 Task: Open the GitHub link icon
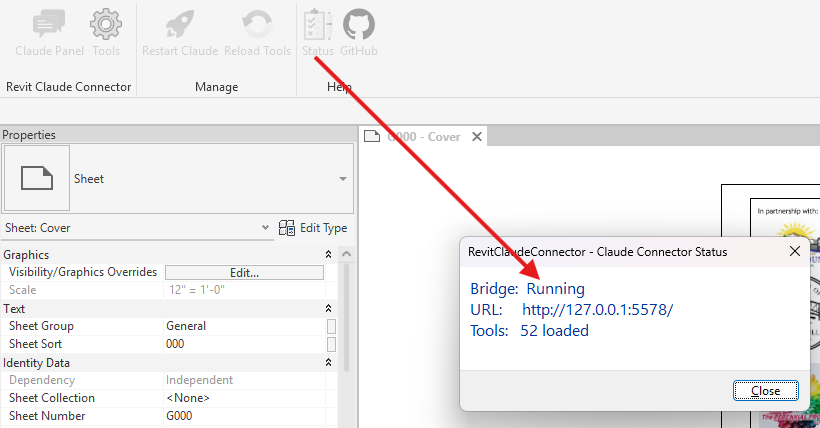(x=359, y=24)
